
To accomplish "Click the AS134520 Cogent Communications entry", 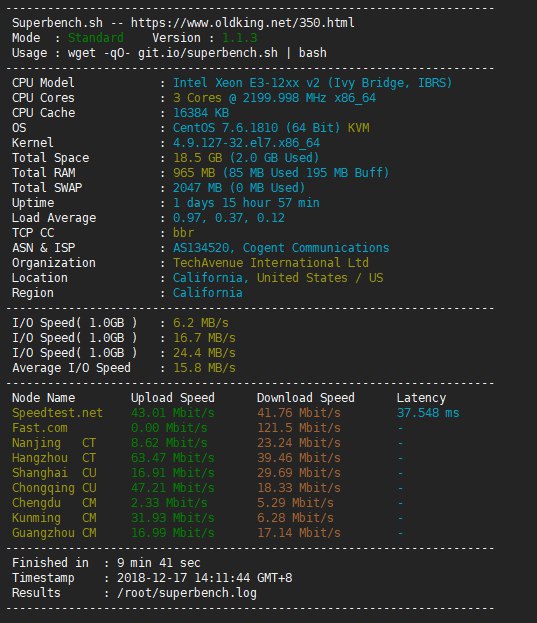I will click(x=281, y=248).
